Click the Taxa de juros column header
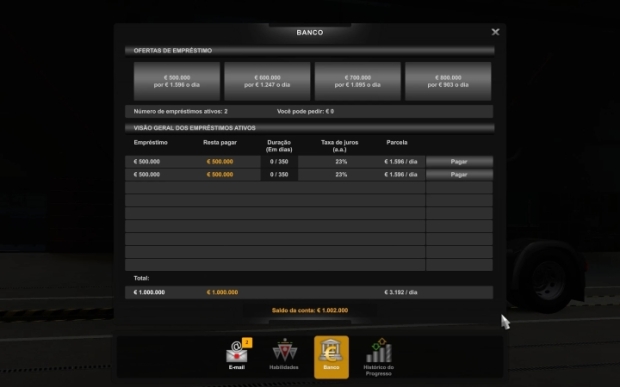 [340, 146]
